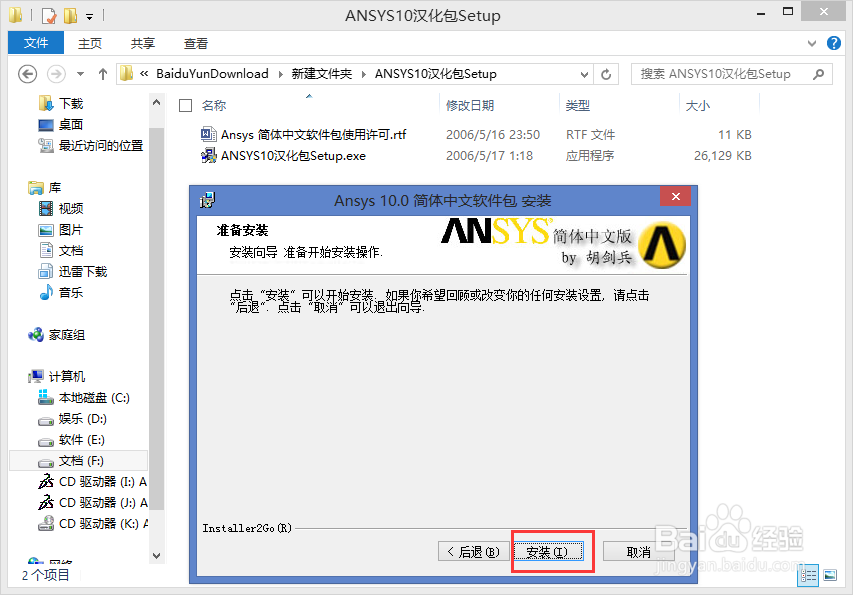
Task: Select the ANSYS10汉化包Setup.exe application icon
Action: (x=210, y=155)
